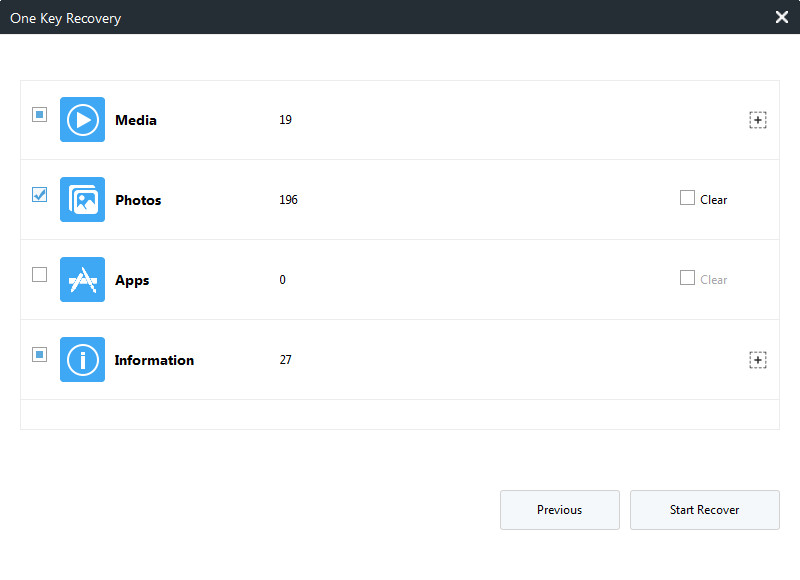Screen dimensions: 800x580
Task: Select the Information label text
Action: pos(154,360)
